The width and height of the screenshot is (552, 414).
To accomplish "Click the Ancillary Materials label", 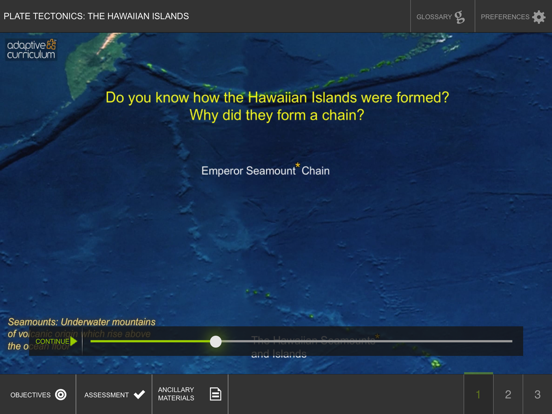I will pos(176,394).
